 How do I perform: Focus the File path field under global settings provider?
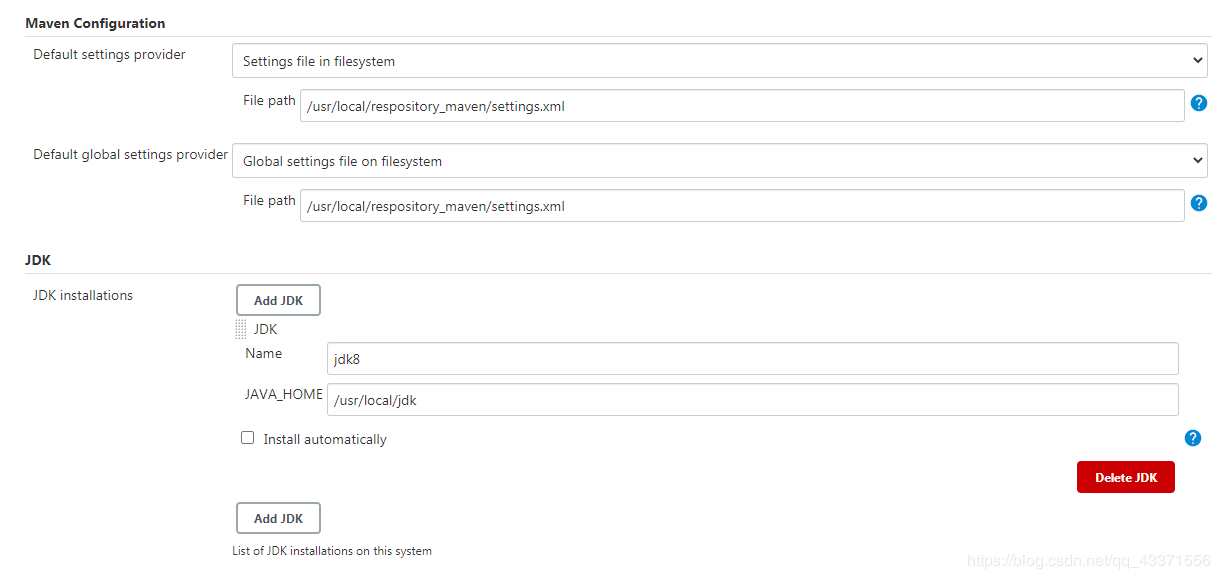(742, 206)
